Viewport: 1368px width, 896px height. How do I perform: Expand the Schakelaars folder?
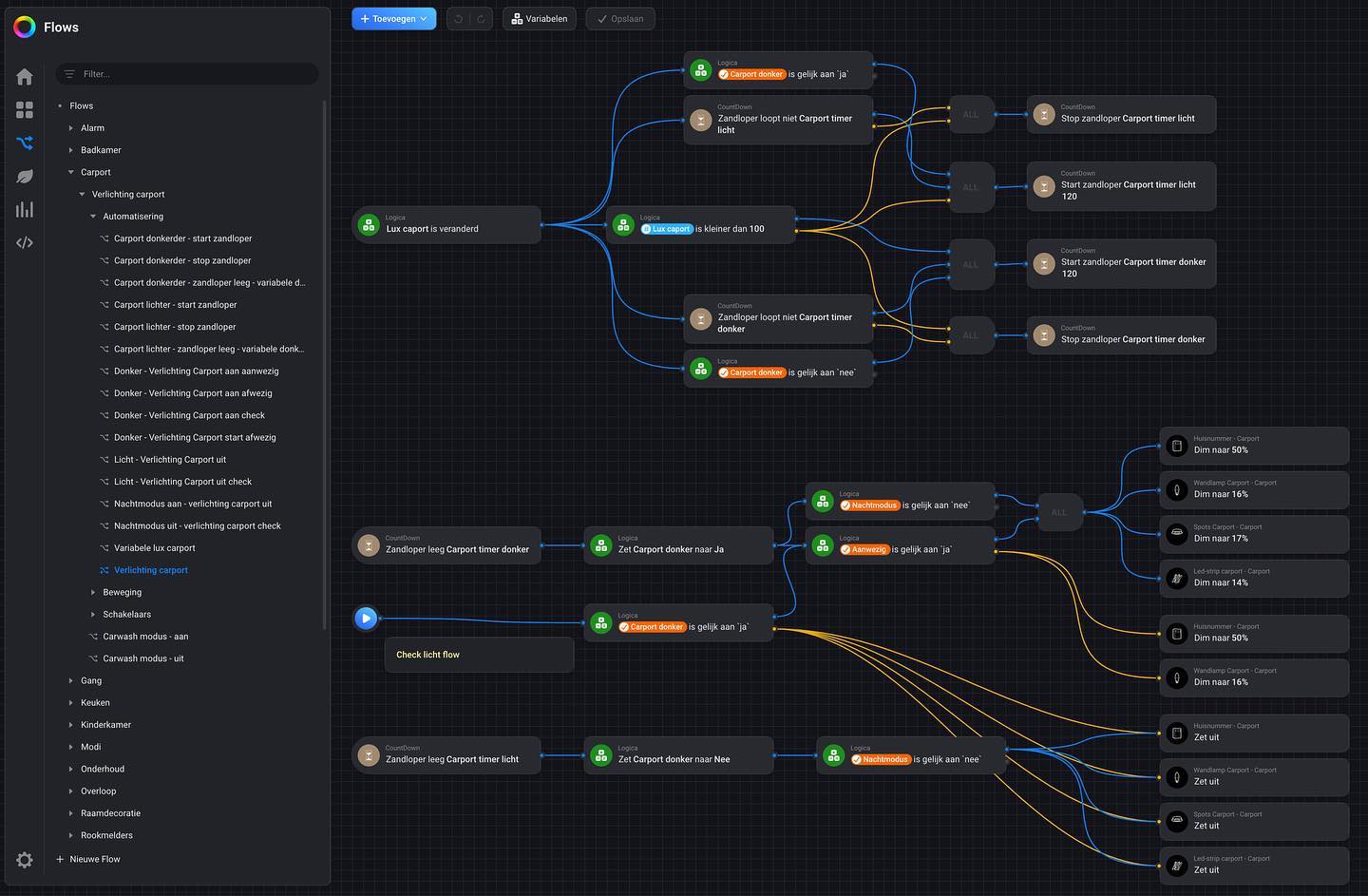[x=93, y=615]
